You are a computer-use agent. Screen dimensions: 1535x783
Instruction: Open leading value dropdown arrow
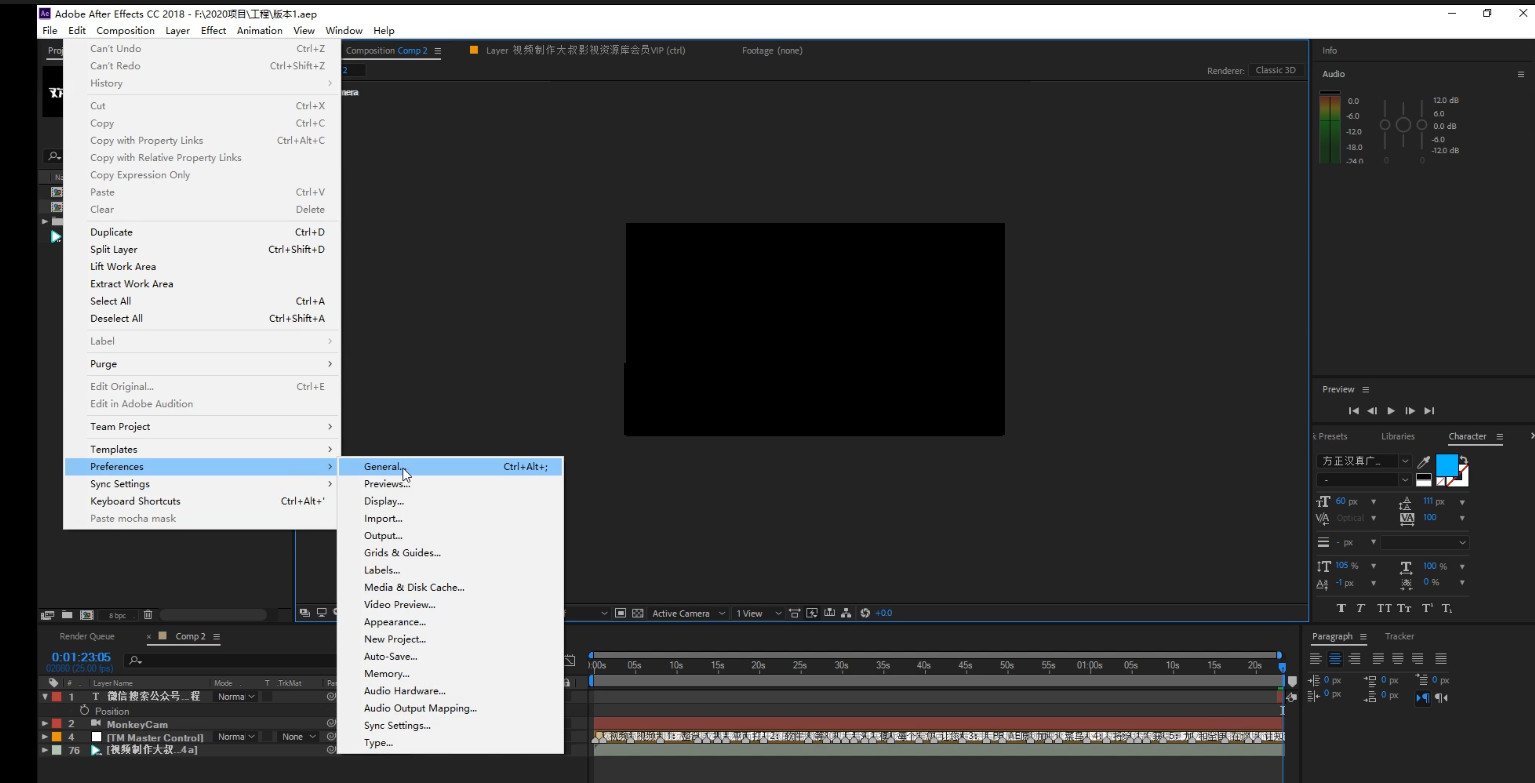click(1463, 502)
